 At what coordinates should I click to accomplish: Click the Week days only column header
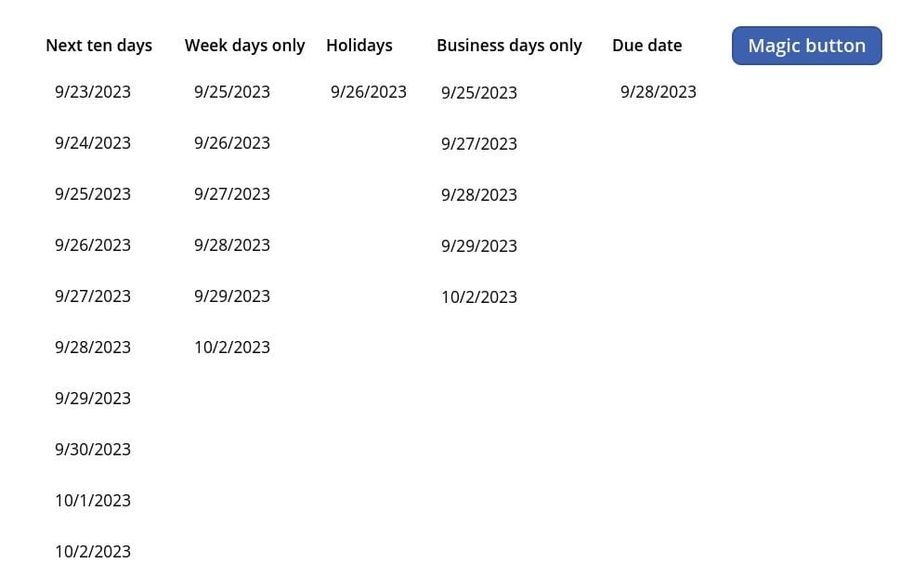click(x=244, y=45)
